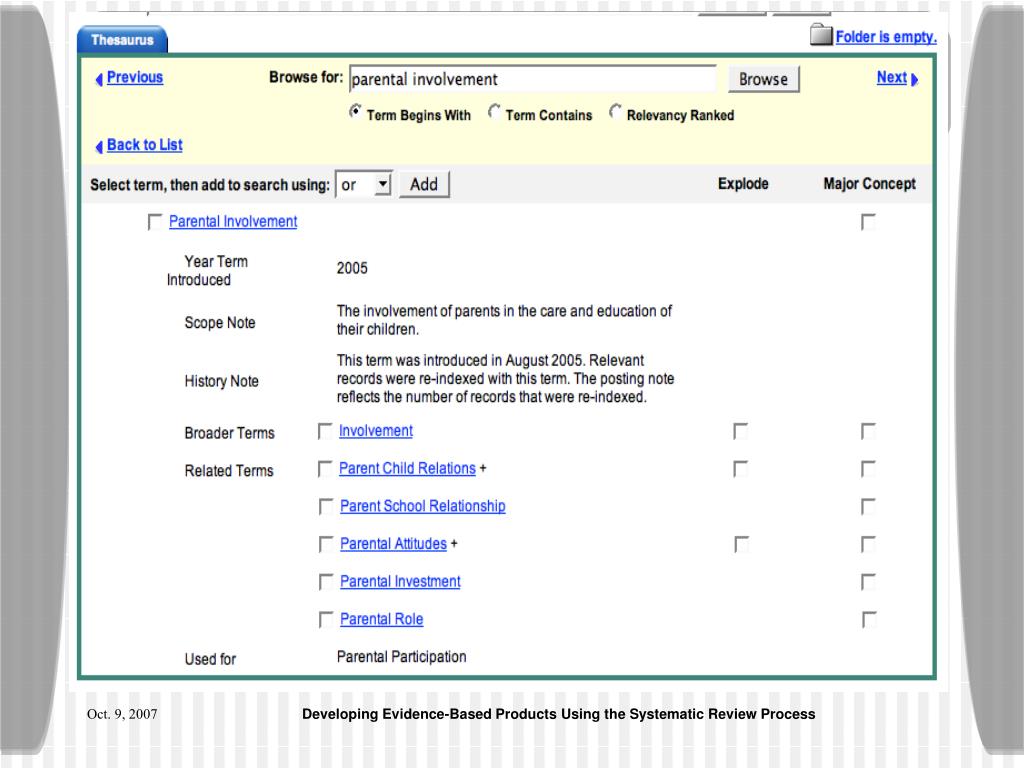Screen dimensions: 1024x768
Task: Tick Major Concept for Involvement
Action: click(868, 431)
